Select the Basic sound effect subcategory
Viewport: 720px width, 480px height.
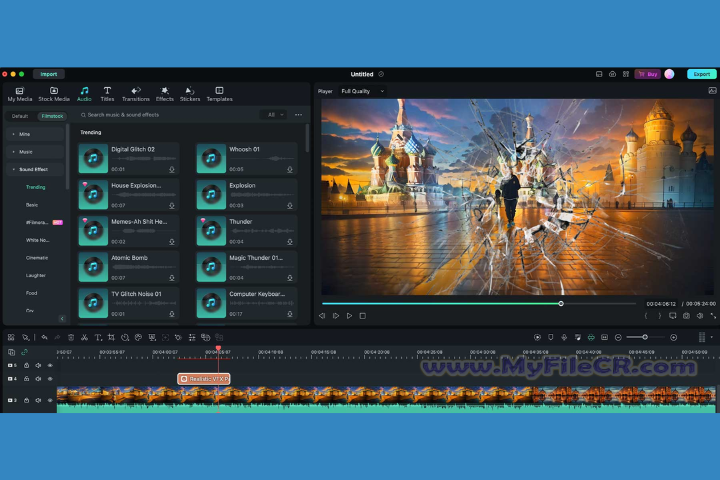coord(32,205)
